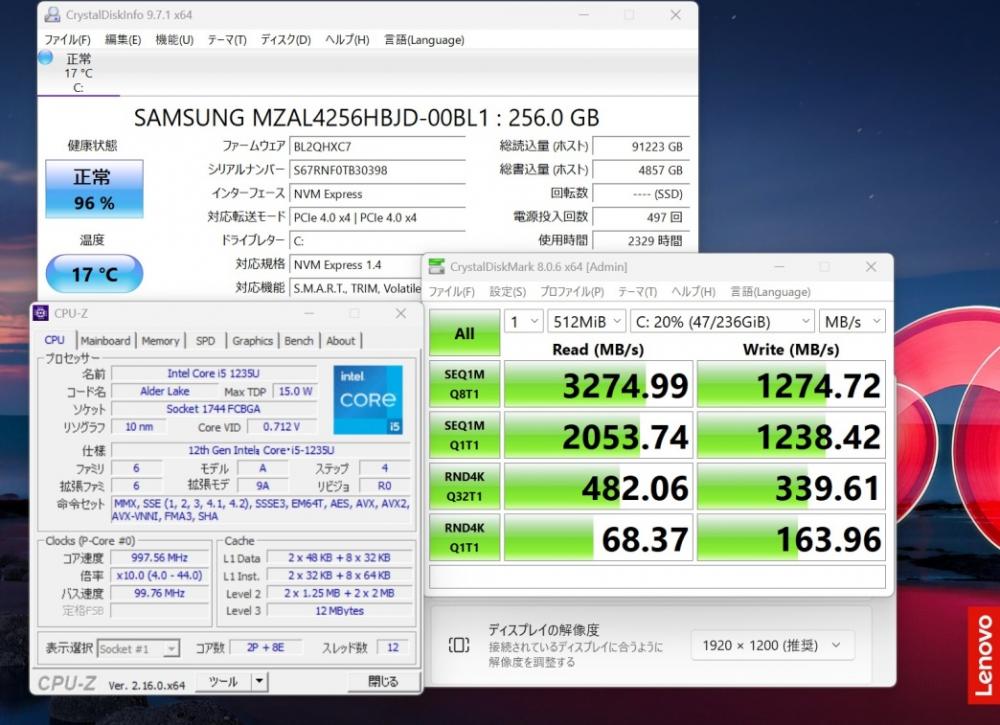The width and height of the screenshot is (1000, 725).
Task: Open 言語(Language) menu in CrystalDiskInfo
Action: (424, 40)
